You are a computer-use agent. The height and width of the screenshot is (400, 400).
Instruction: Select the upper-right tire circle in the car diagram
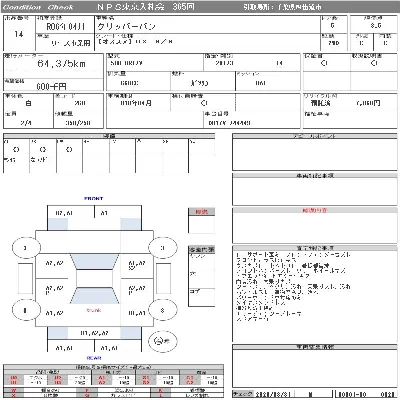pyautogui.click(x=162, y=248)
